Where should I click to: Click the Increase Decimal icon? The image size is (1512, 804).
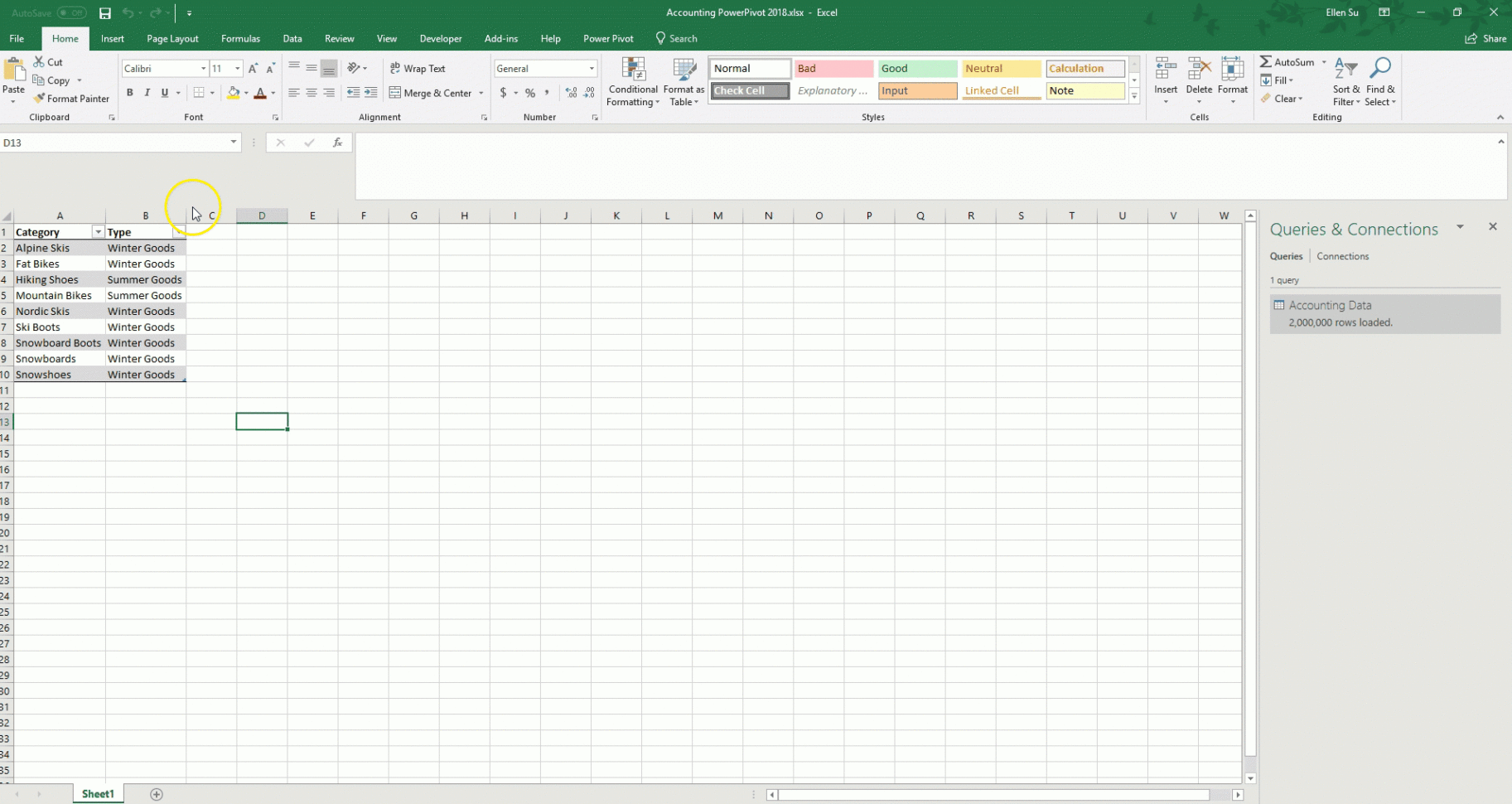(x=571, y=93)
